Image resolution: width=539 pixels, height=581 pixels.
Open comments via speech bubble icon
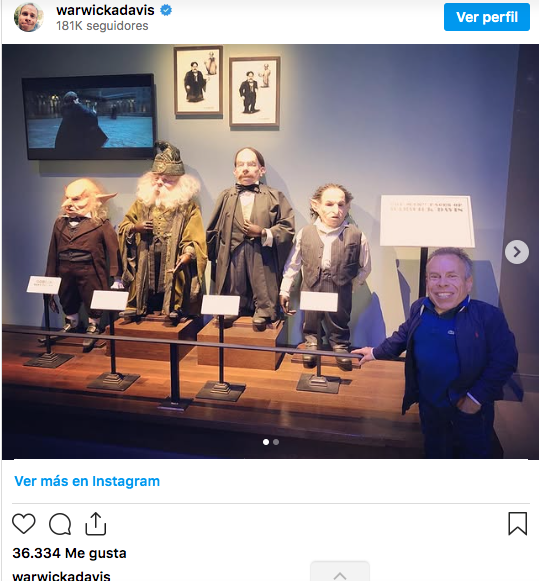tap(60, 524)
